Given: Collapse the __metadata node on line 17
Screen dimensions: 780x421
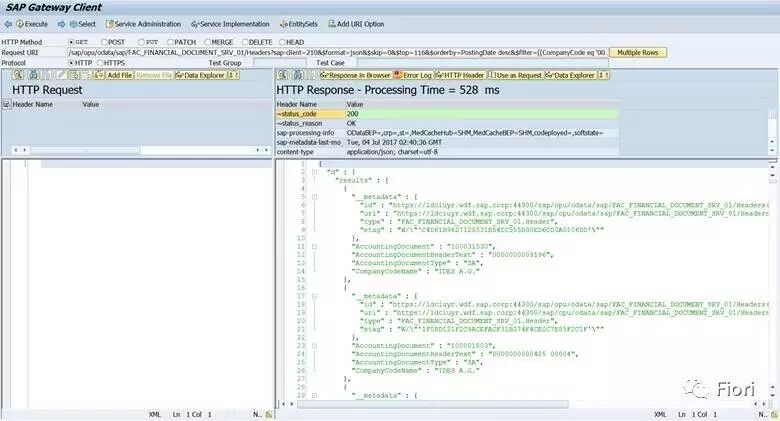Looking at the screenshot, I should (314, 297).
